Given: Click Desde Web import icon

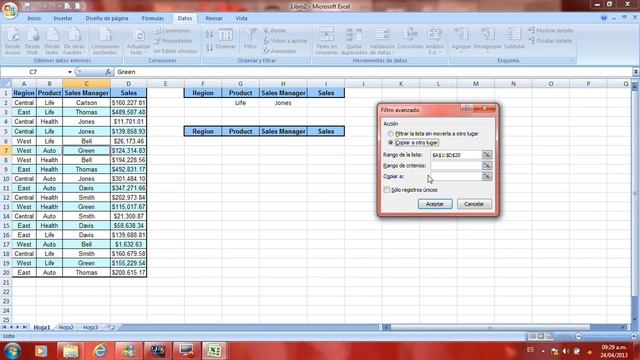Looking at the screenshot, I should (32, 41).
